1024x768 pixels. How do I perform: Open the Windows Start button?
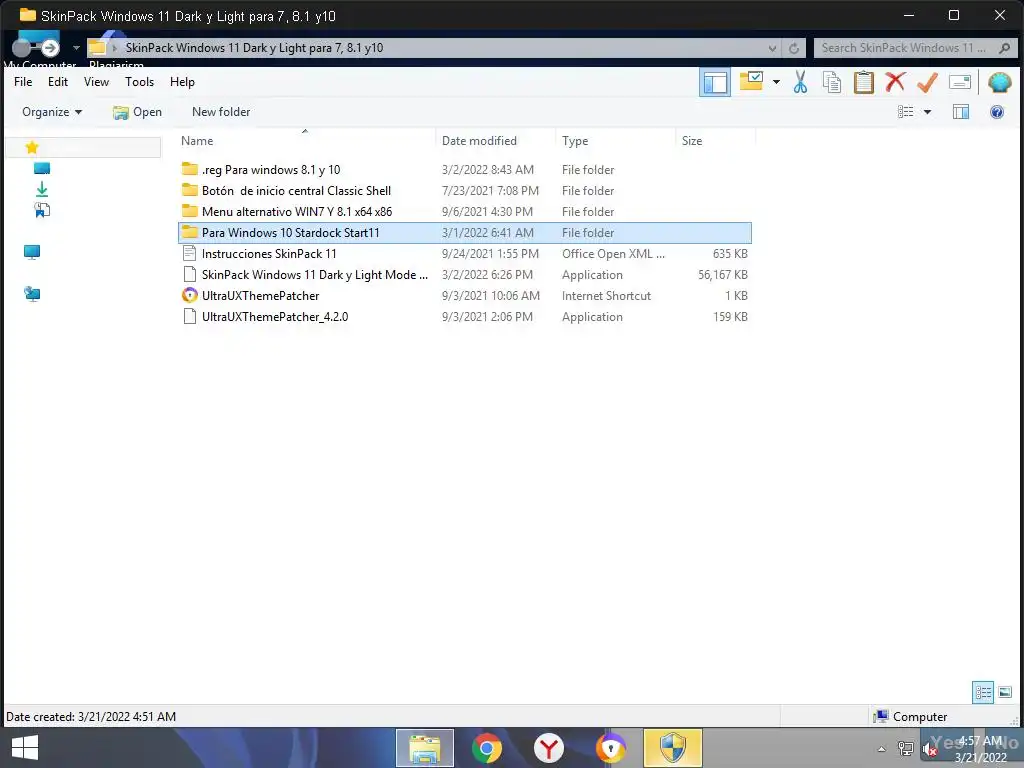coord(25,748)
